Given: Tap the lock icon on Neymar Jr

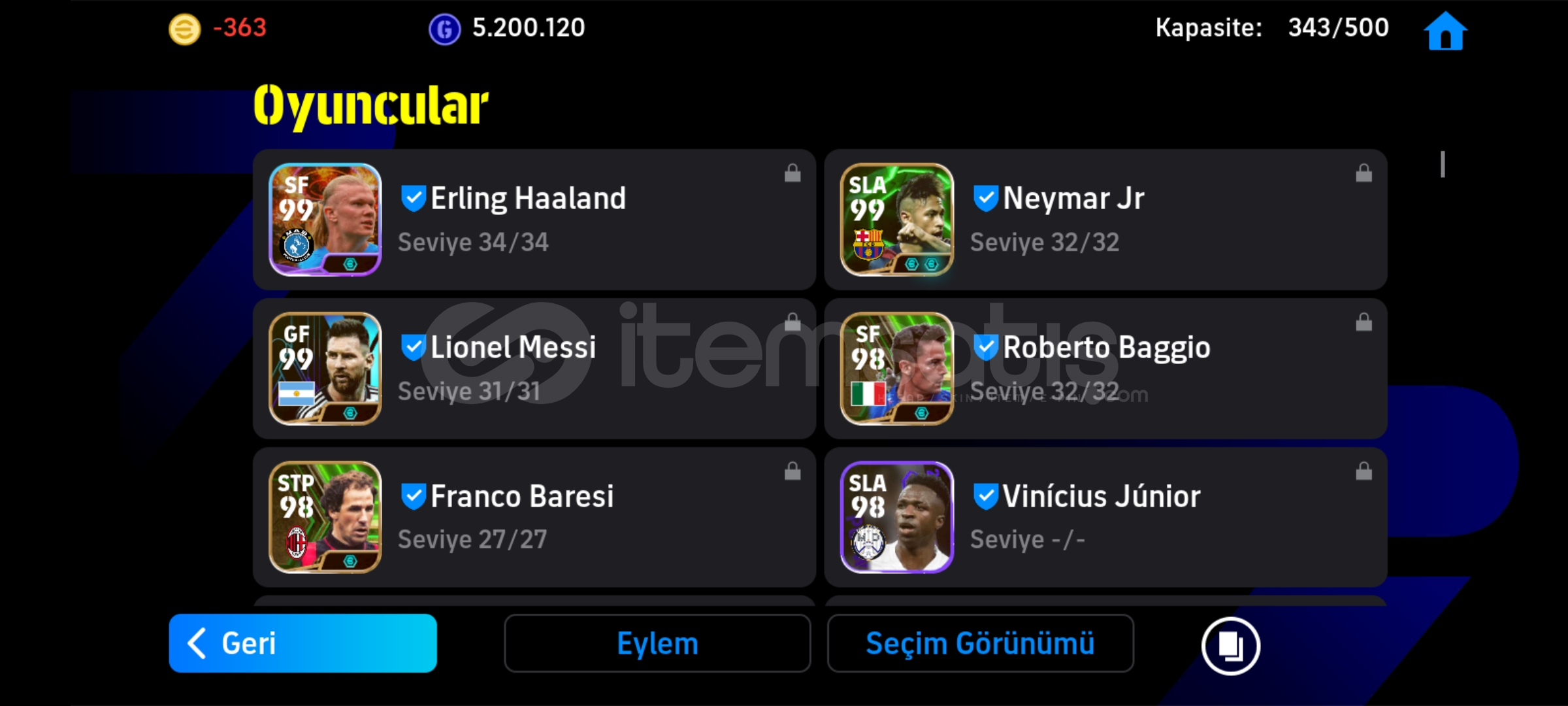Looking at the screenshot, I should pyautogui.click(x=1364, y=173).
